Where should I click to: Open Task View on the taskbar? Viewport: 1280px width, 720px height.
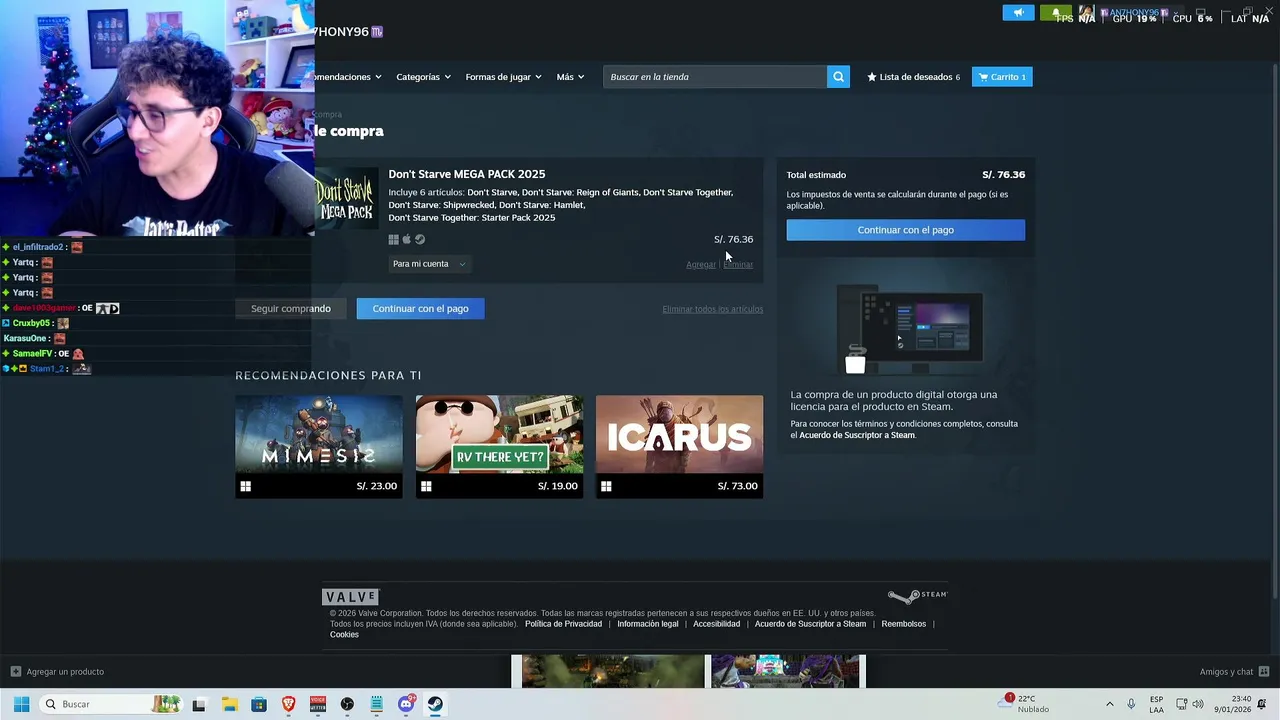tap(199, 704)
